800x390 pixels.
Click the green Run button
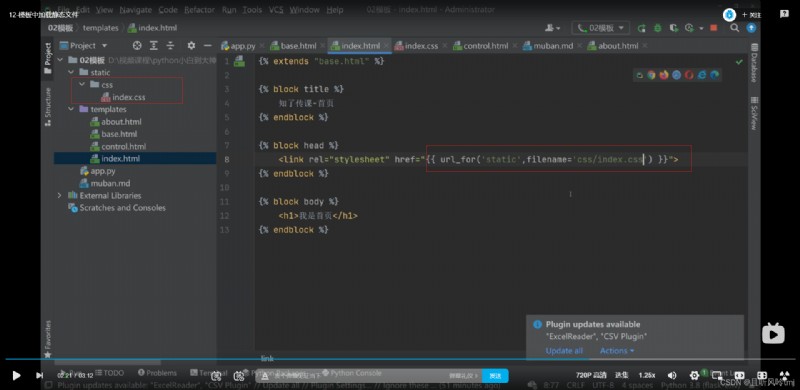point(641,28)
